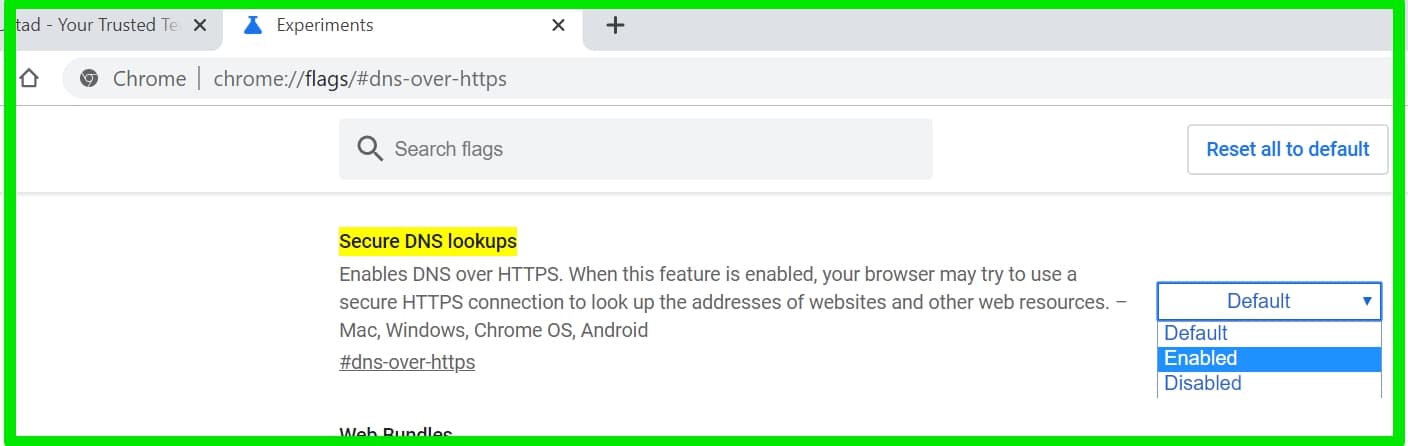
Task: Open a new tab with plus icon
Action: (x=616, y=26)
